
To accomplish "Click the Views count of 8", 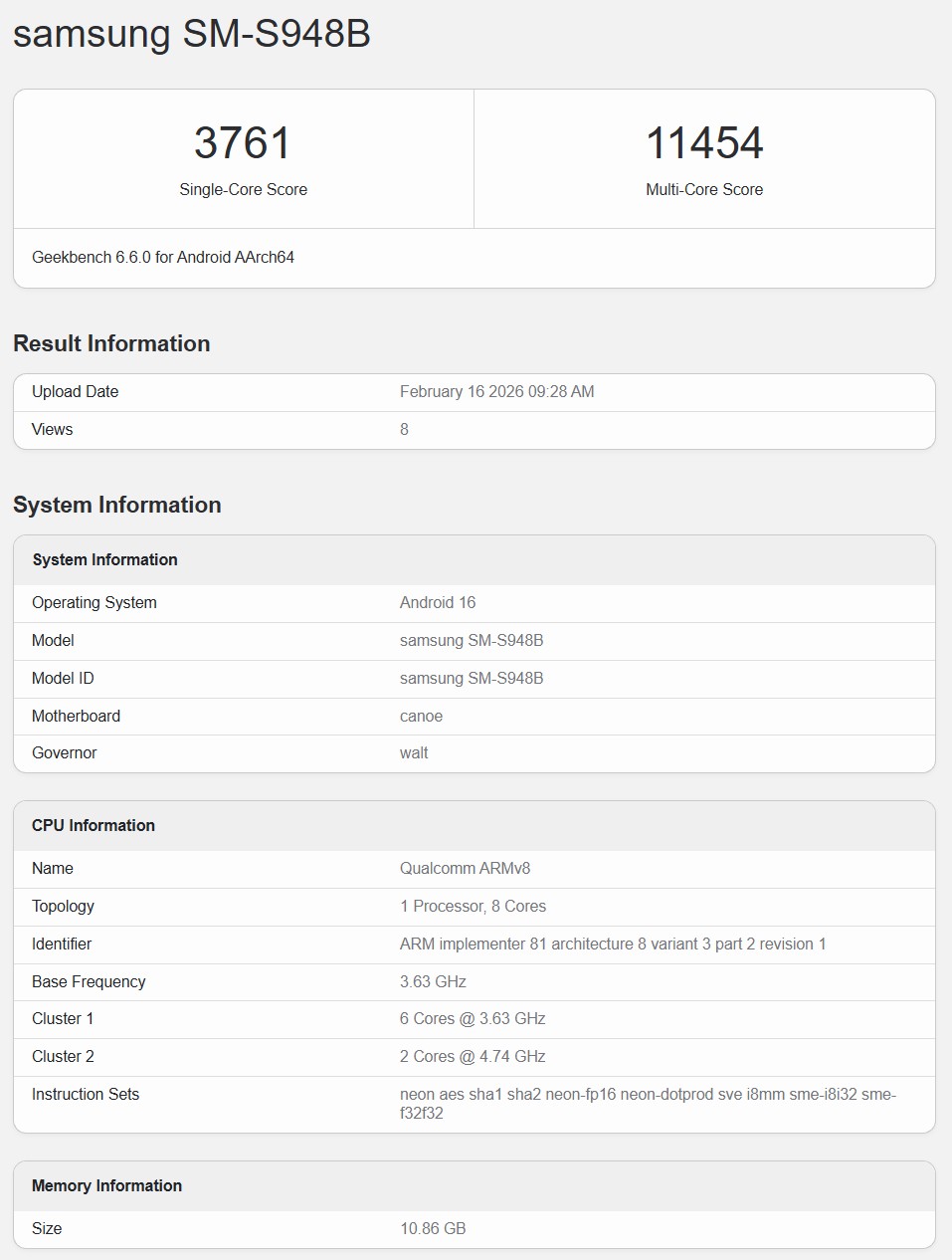I will (404, 429).
